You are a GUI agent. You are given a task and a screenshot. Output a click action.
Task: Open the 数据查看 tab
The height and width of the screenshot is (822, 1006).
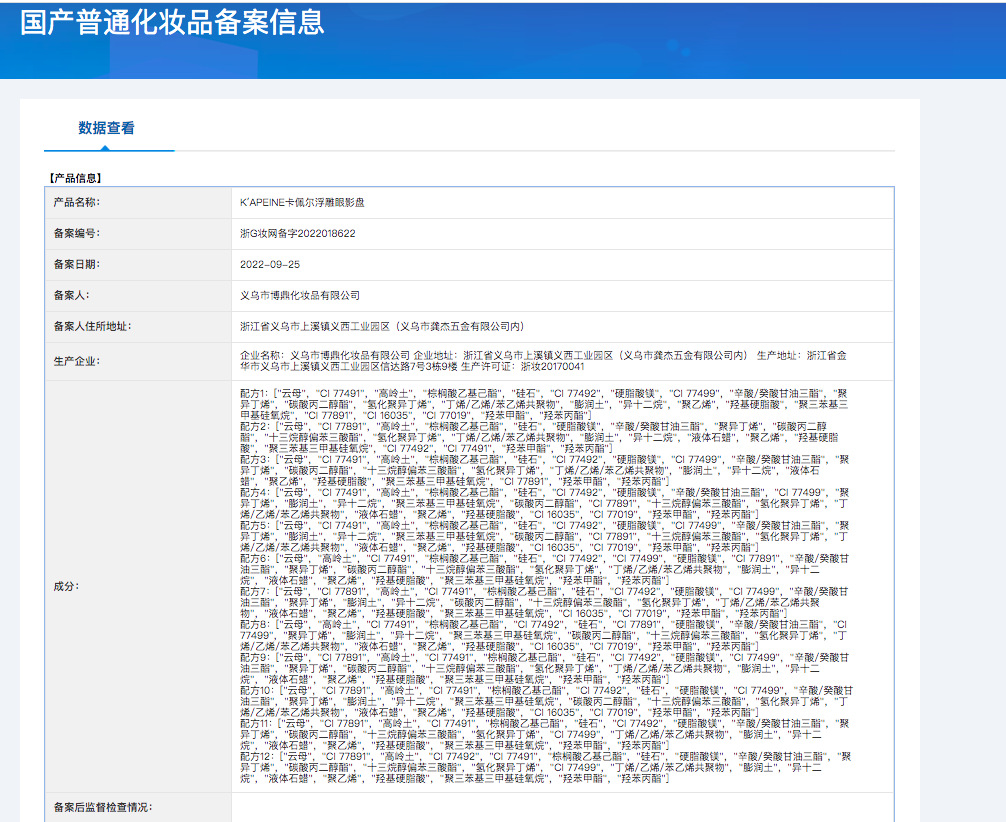click(x=107, y=128)
